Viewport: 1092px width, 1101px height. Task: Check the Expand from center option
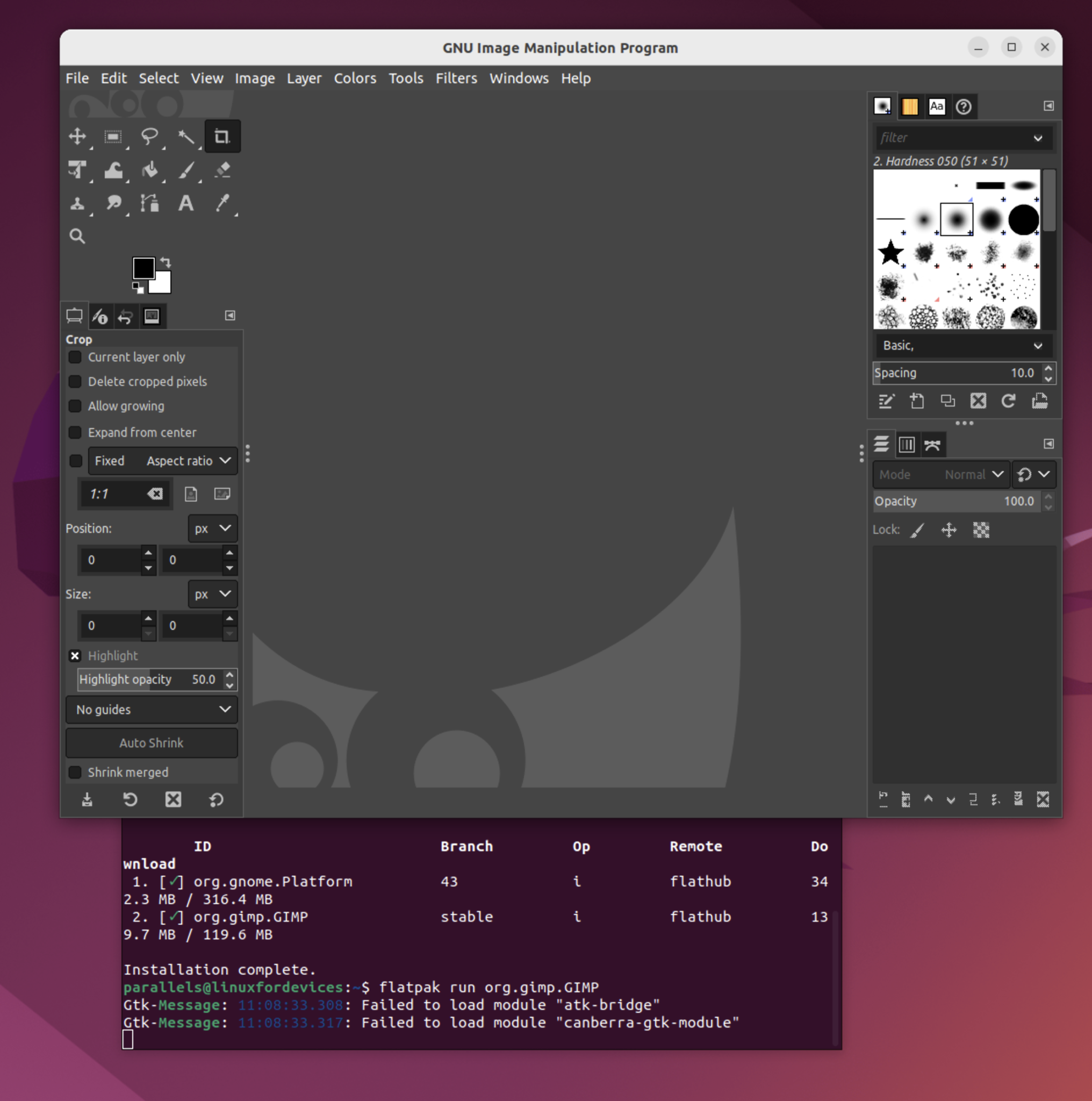pos(75,433)
